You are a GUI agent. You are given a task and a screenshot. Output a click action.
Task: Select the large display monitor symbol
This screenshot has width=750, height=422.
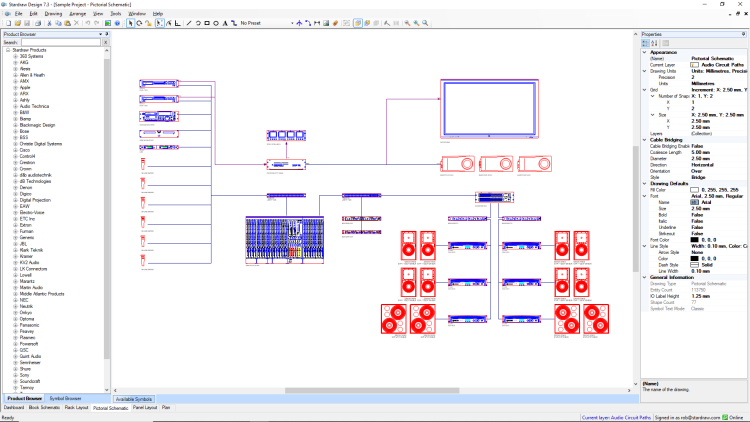[x=489, y=109]
